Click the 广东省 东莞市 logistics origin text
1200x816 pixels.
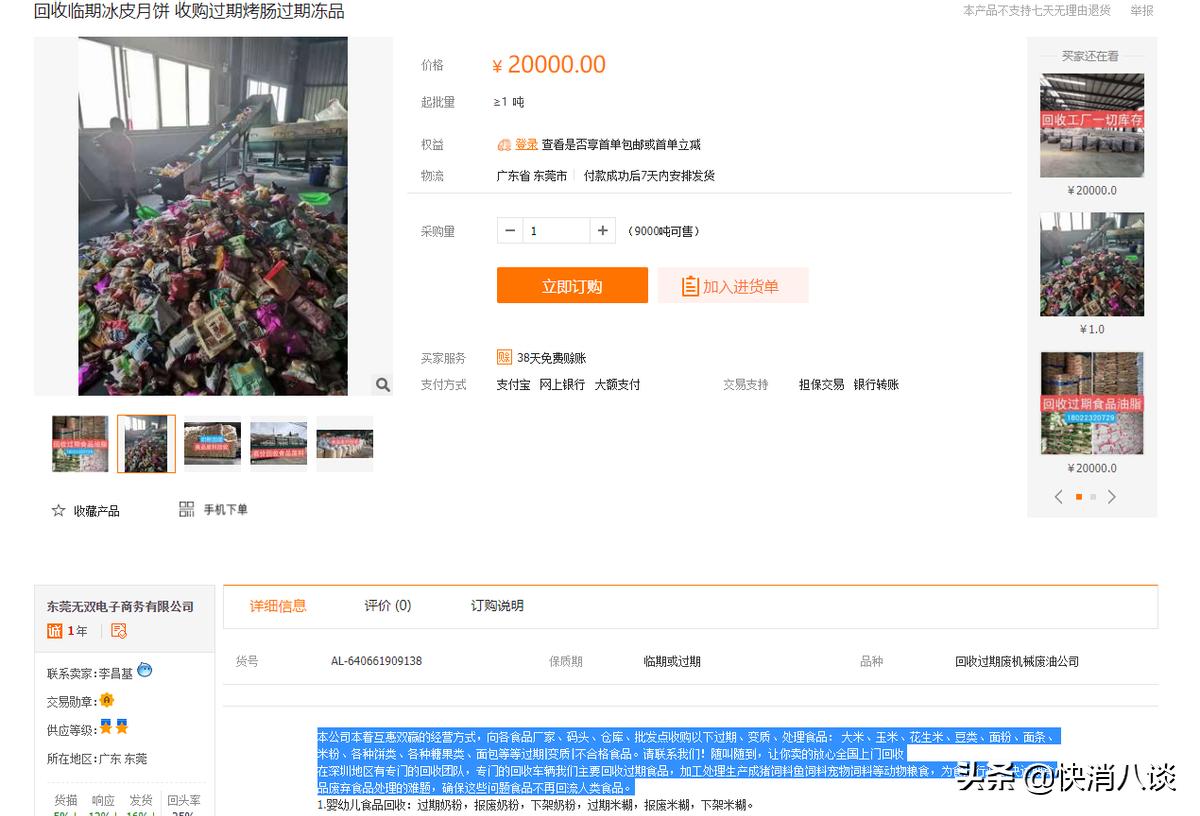532,176
